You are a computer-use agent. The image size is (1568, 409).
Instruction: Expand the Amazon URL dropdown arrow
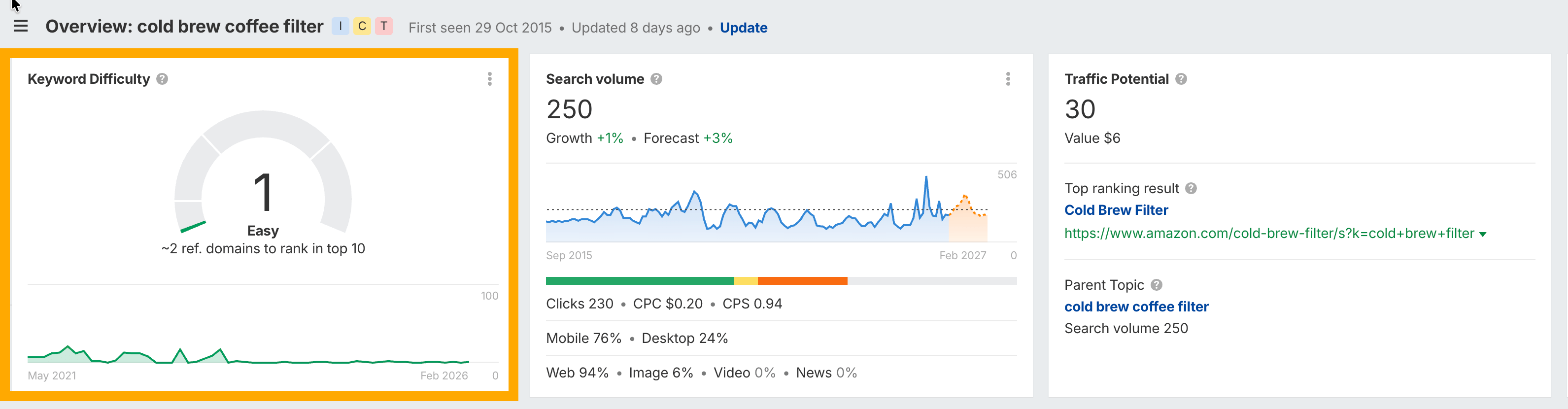1483,235
